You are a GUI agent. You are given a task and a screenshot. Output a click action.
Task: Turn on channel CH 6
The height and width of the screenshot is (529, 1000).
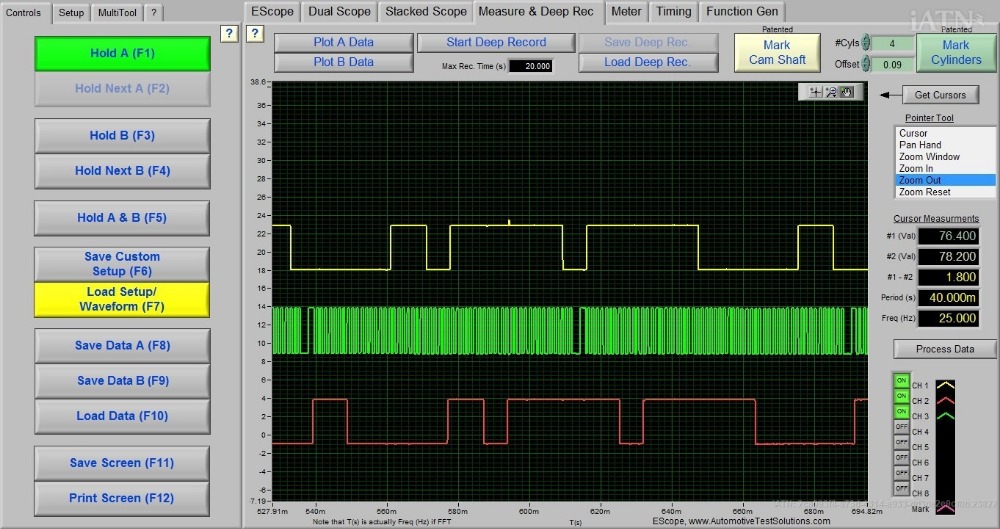pos(901,458)
